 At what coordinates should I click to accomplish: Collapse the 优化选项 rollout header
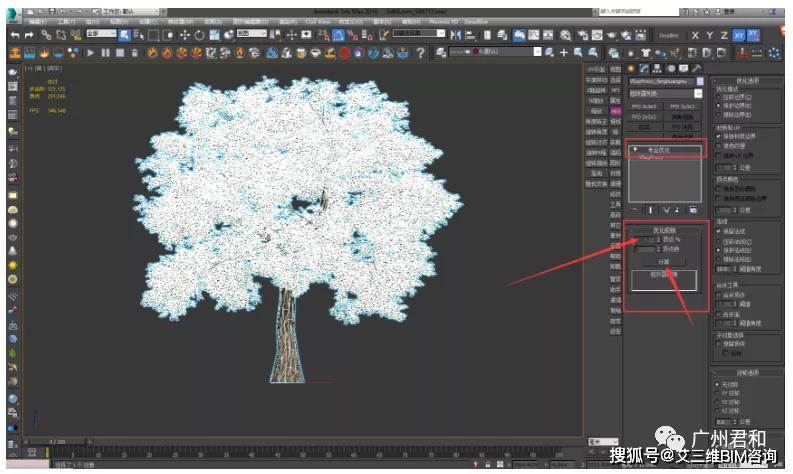[x=748, y=79]
